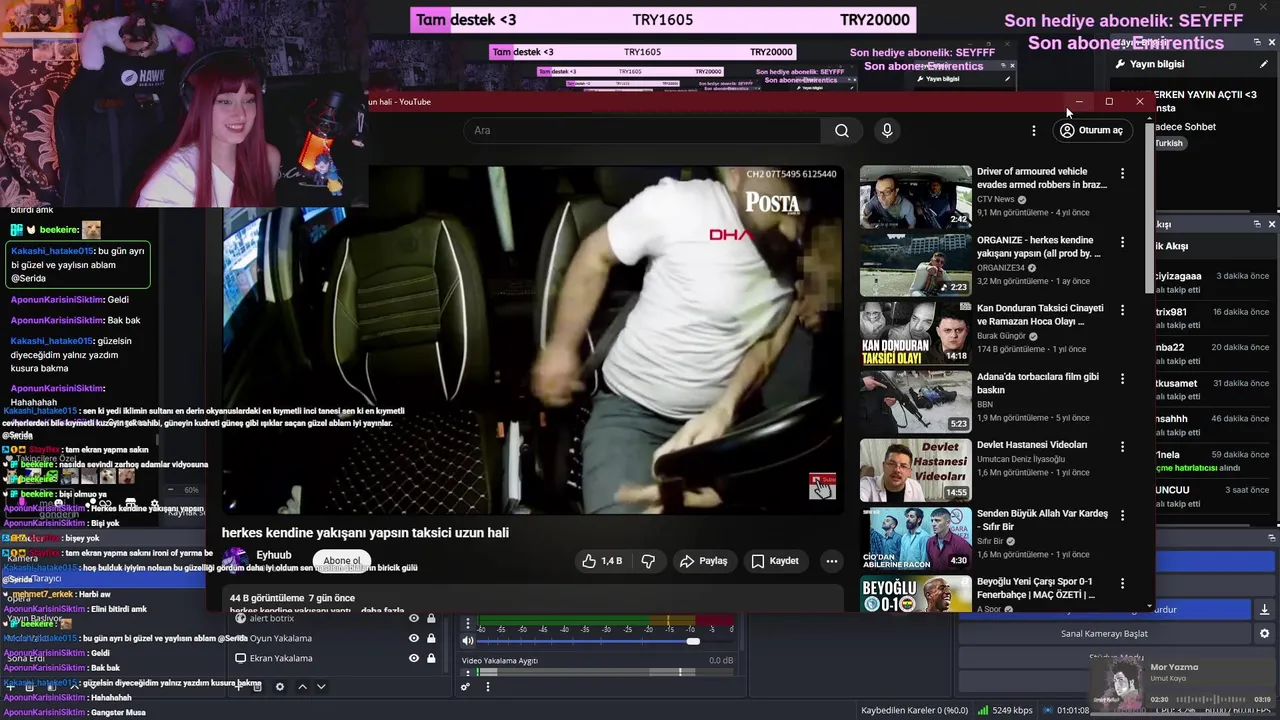
Task: Toggle lock on alert botrix source
Action: click(x=431, y=618)
